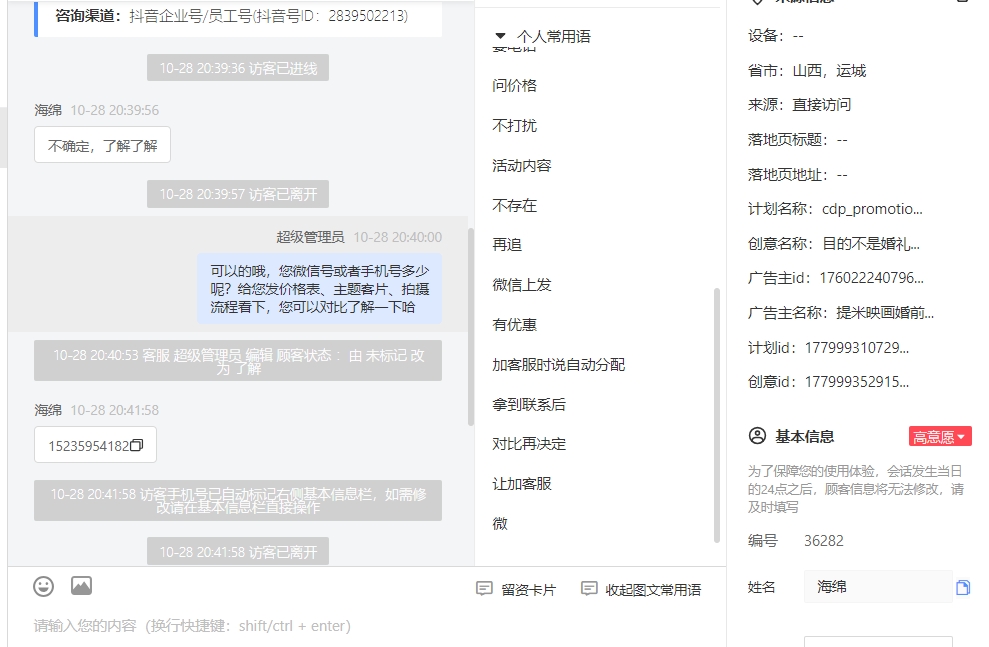Copy the phone number 15235954182

[x=137, y=445]
